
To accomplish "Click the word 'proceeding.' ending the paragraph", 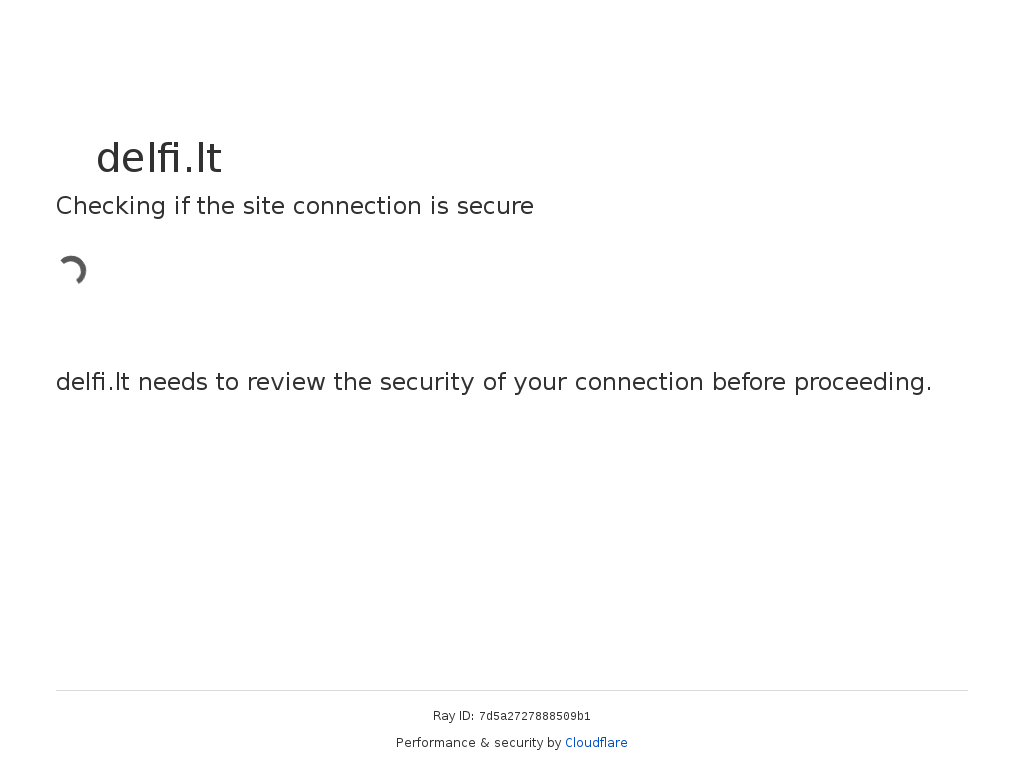I will click(x=863, y=383).
